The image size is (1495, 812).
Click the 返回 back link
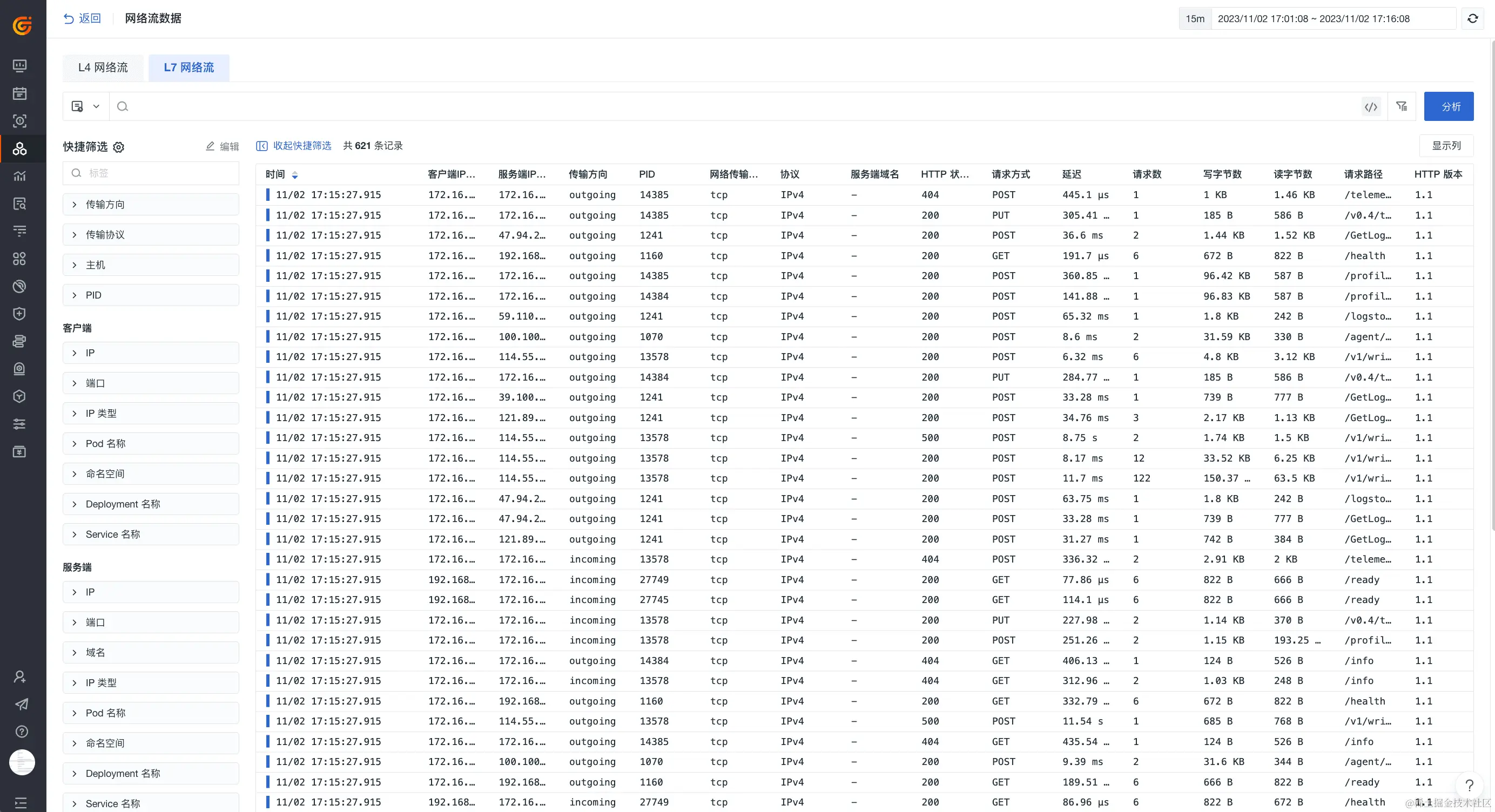[82, 18]
